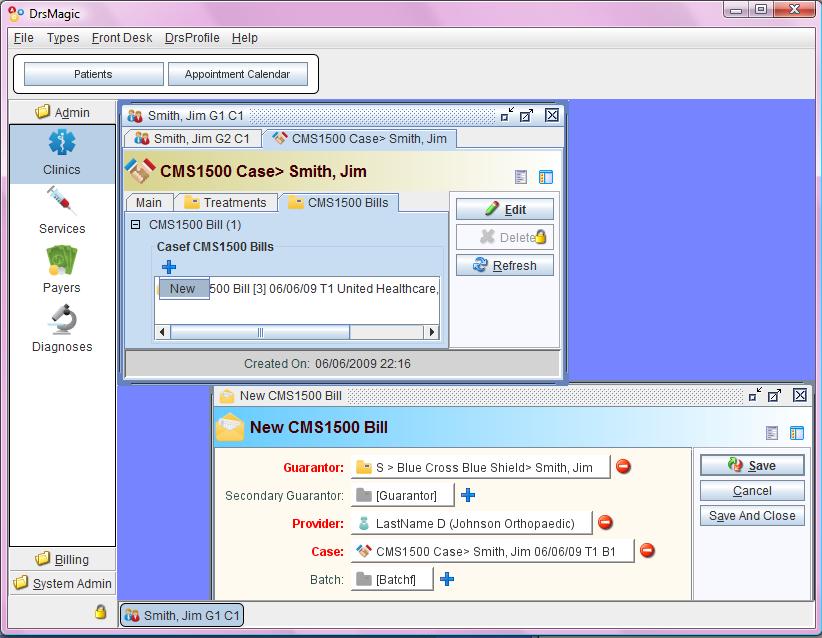Expand the Admin sidebar panel
The image size is (822, 638).
tap(62, 112)
